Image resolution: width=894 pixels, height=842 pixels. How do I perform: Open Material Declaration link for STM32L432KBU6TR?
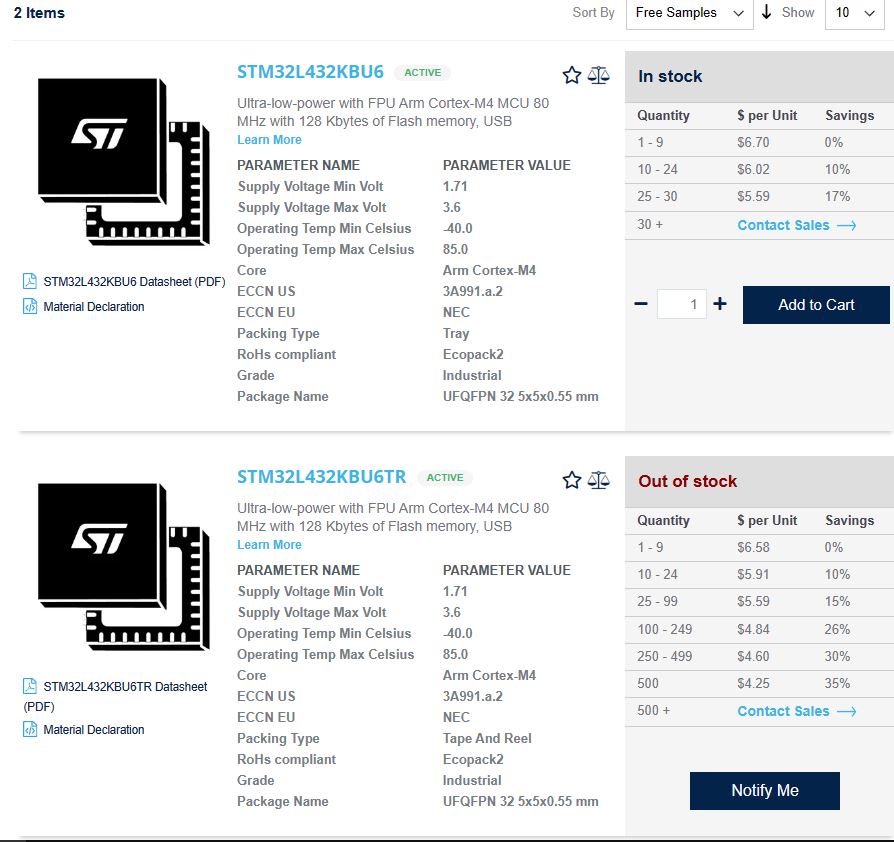click(x=94, y=730)
